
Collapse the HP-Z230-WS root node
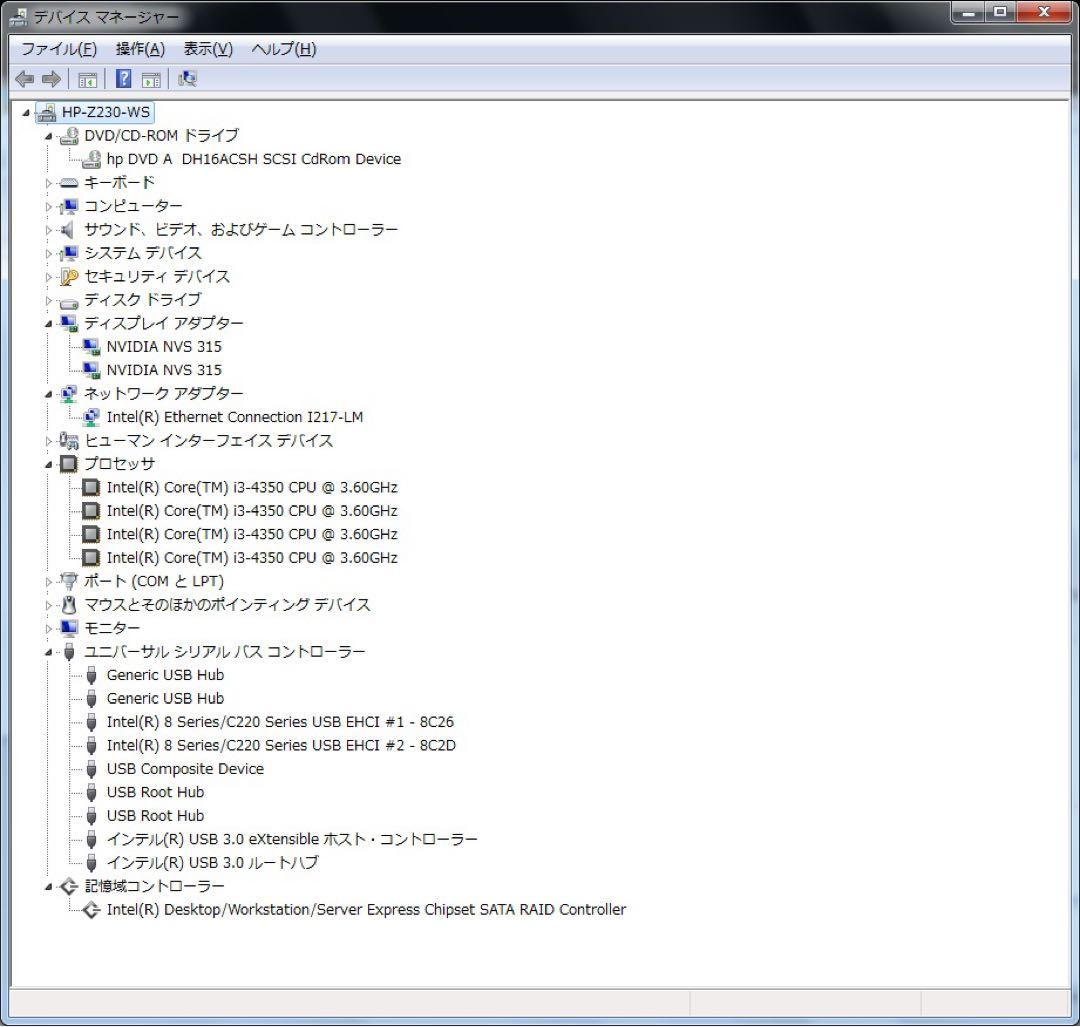pos(26,112)
